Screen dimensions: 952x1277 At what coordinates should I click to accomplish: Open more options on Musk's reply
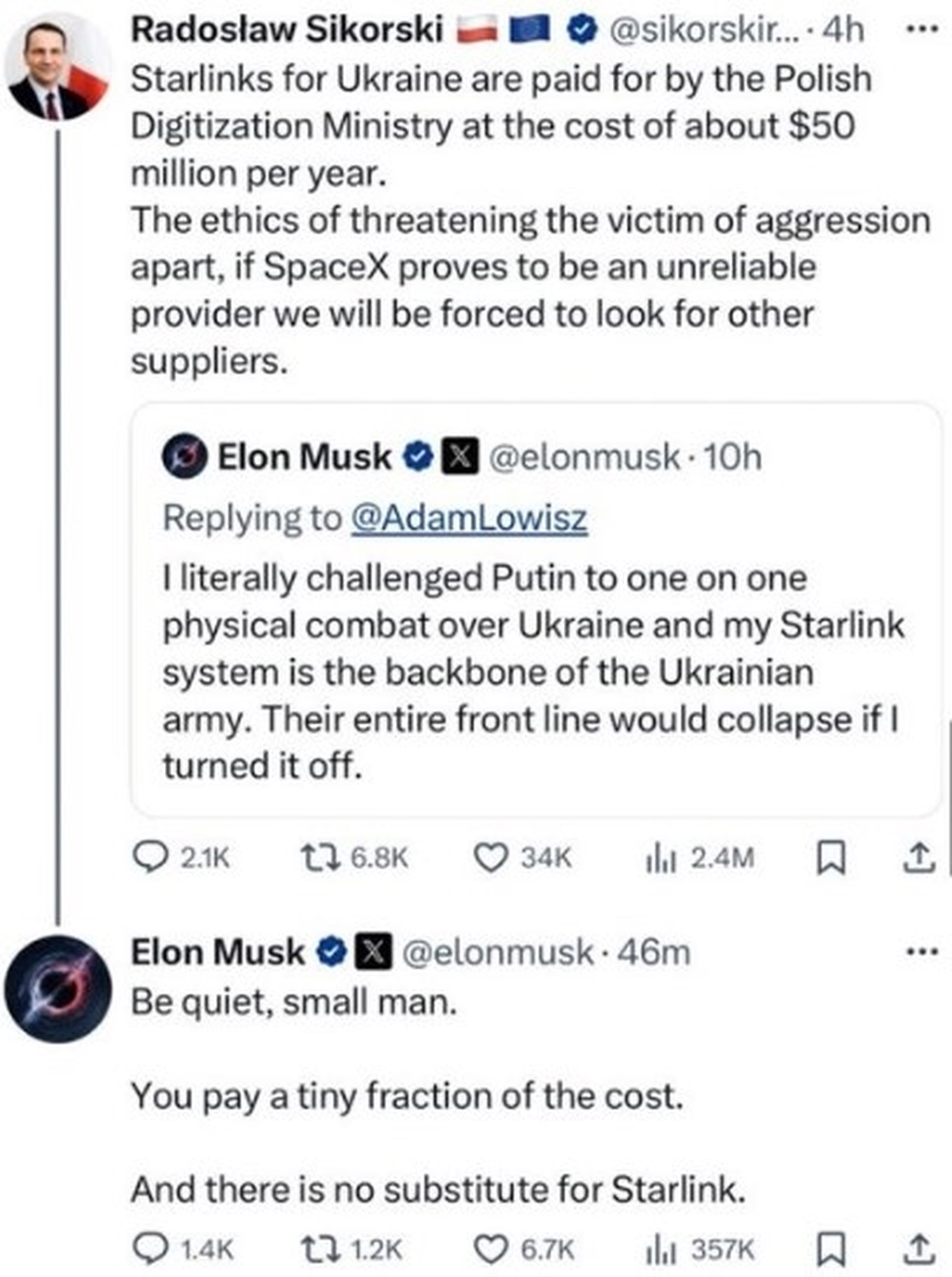tap(922, 952)
